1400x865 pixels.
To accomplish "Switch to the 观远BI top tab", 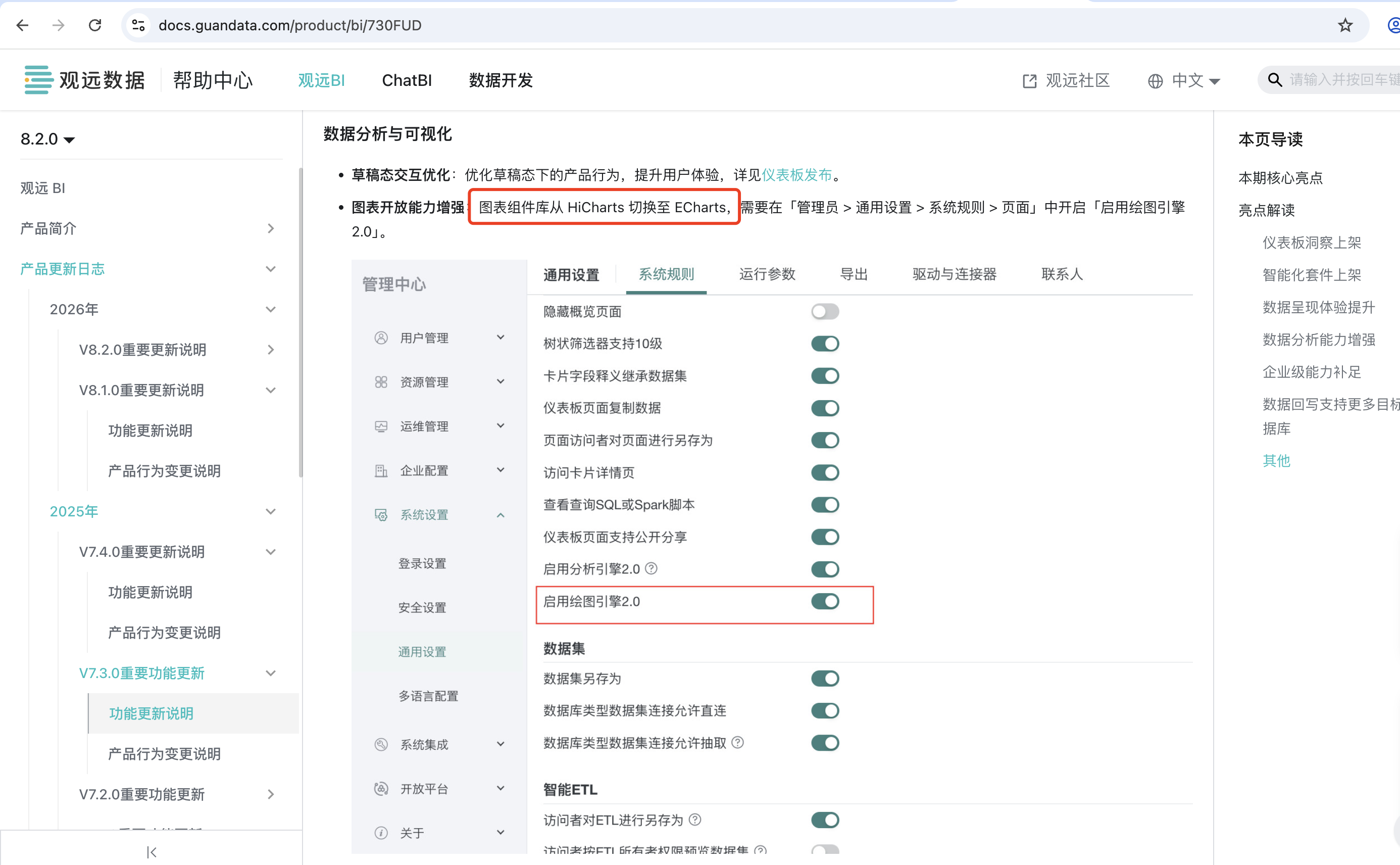I will (x=321, y=81).
